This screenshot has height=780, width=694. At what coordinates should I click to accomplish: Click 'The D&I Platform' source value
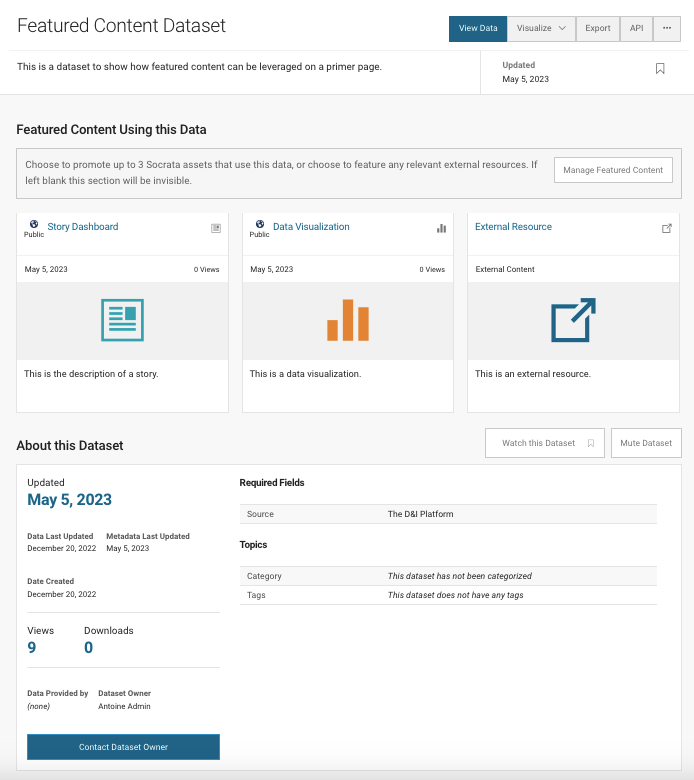[x=420, y=514]
